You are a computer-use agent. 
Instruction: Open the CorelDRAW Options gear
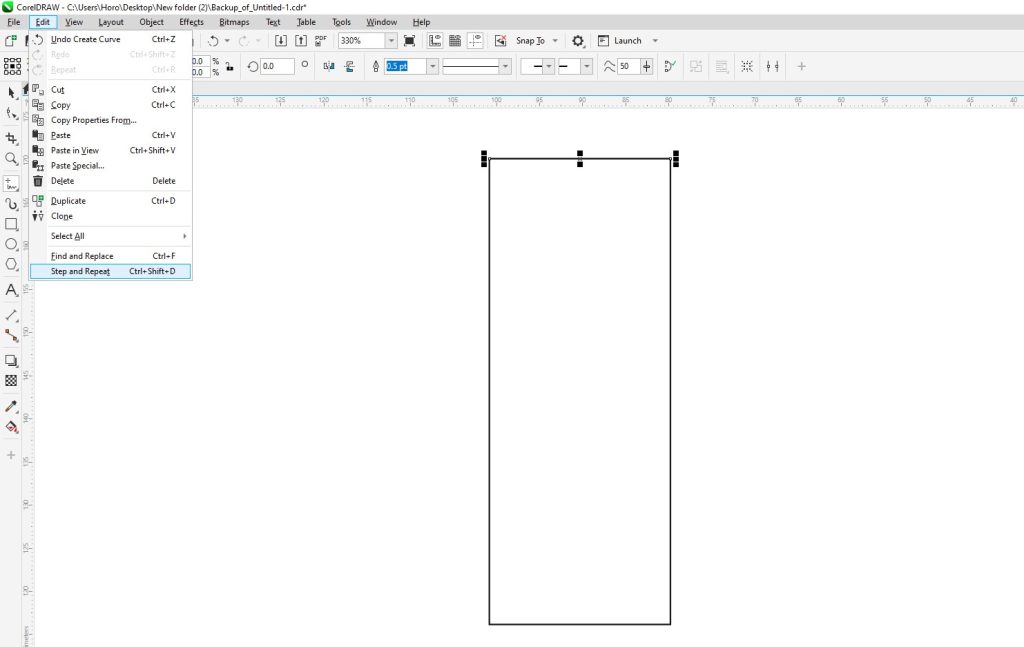577,41
